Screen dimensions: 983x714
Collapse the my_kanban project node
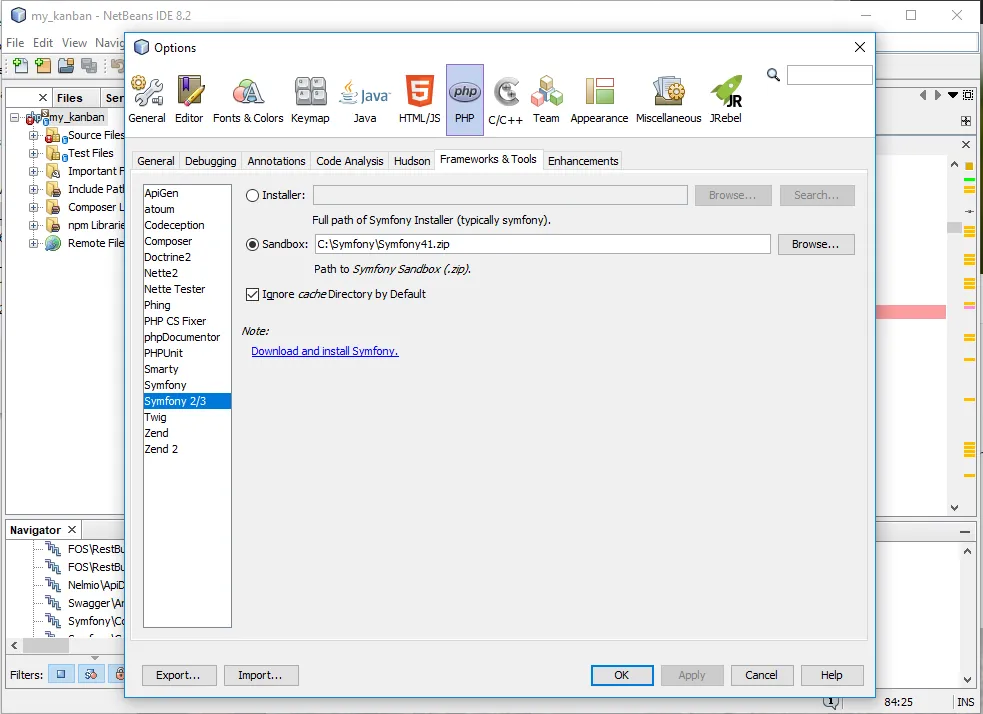click(15, 117)
